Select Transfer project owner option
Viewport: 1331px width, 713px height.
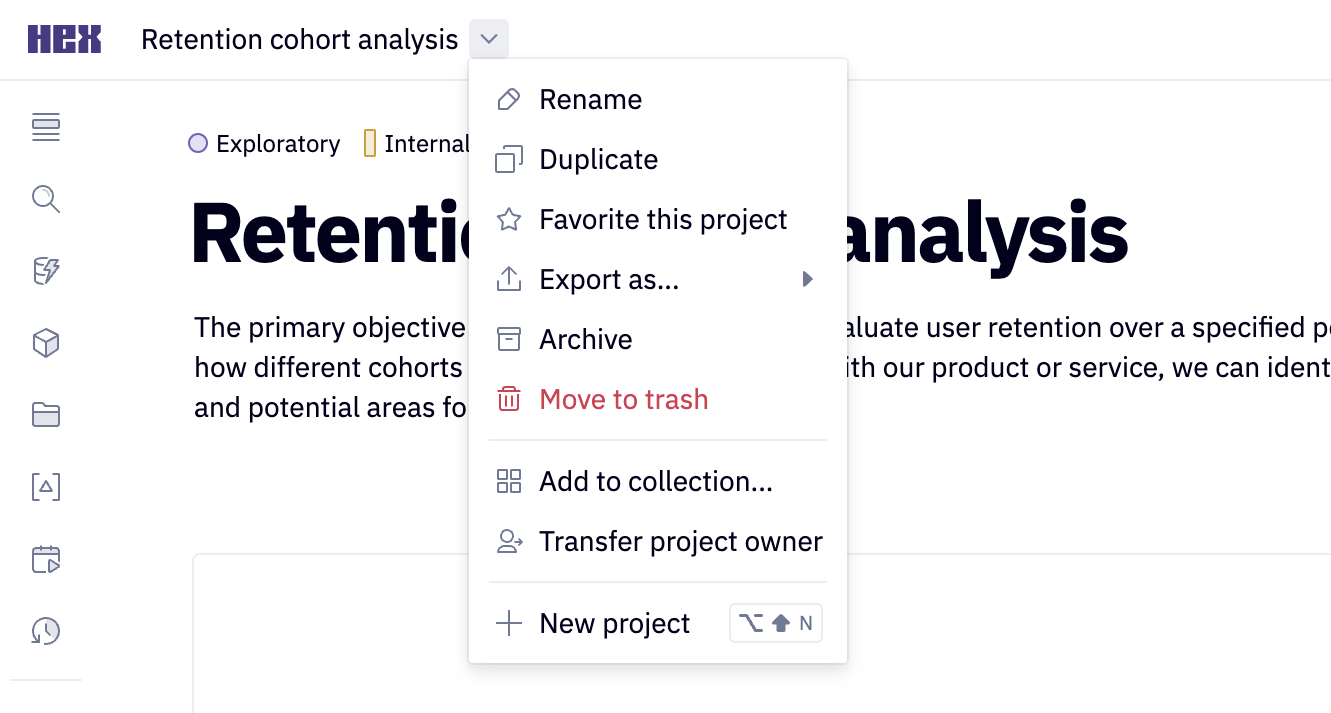[681, 541]
